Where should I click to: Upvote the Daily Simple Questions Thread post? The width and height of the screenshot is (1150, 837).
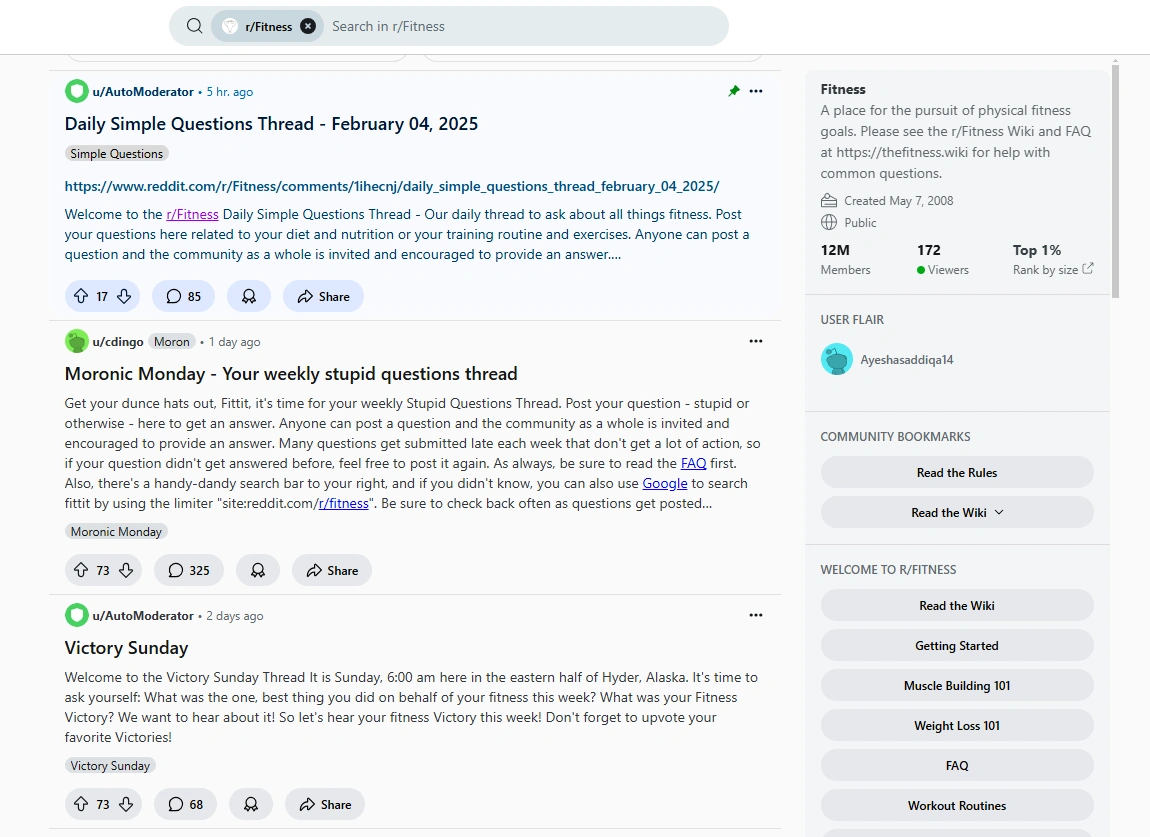(81, 296)
